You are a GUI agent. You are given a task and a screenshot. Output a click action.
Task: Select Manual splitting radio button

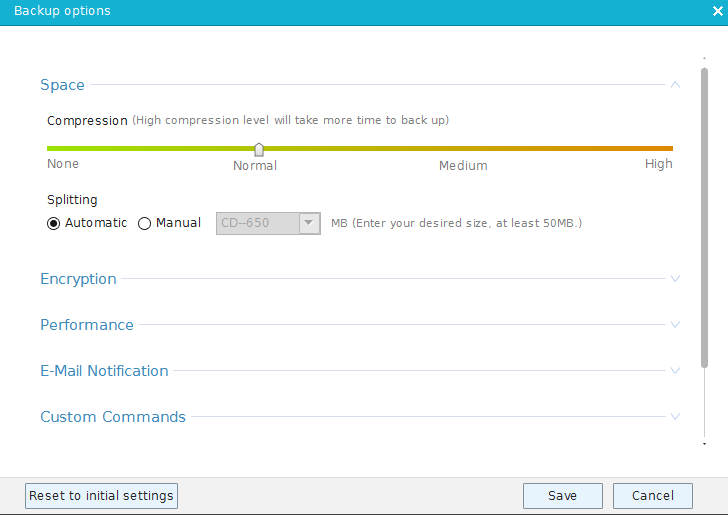[x=144, y=223]
